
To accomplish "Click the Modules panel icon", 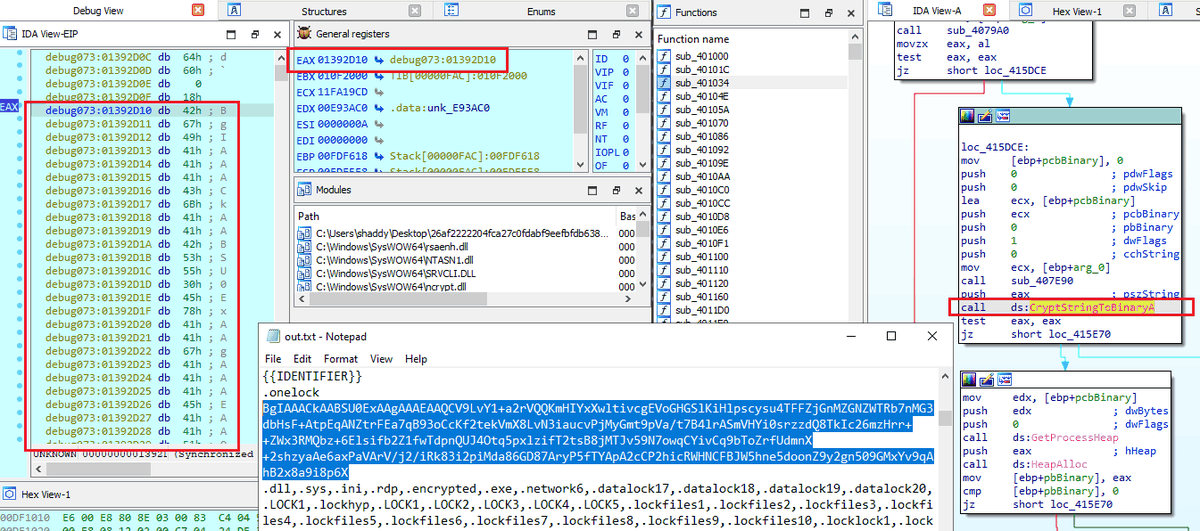I will (x=304, y=190).
